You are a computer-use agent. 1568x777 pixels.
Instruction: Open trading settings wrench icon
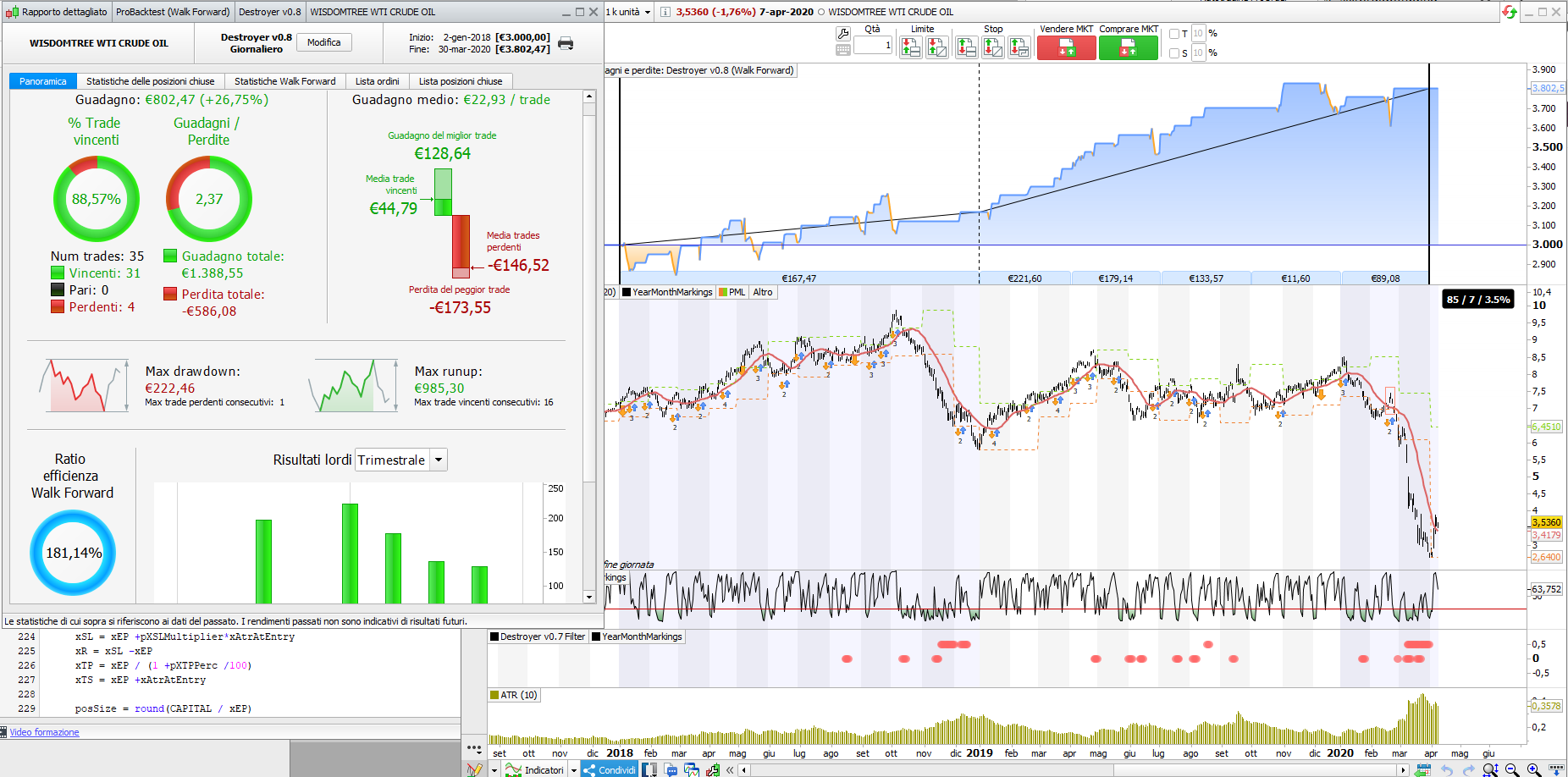pos(842,34)
